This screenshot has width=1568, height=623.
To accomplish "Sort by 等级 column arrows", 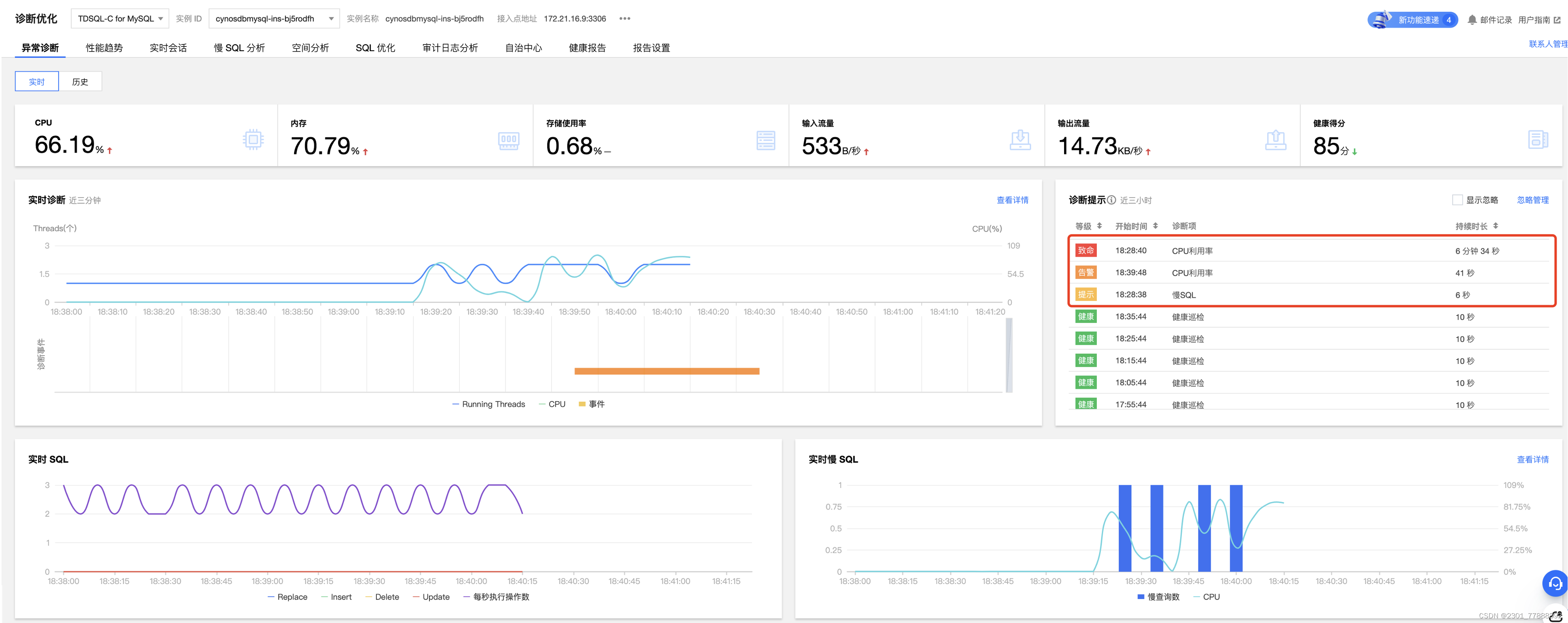I will [1099, 226].
